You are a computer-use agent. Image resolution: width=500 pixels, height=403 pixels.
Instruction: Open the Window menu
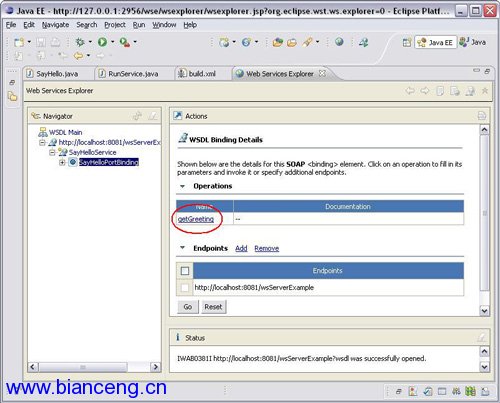pyautogui.click(x=164, y=25)
